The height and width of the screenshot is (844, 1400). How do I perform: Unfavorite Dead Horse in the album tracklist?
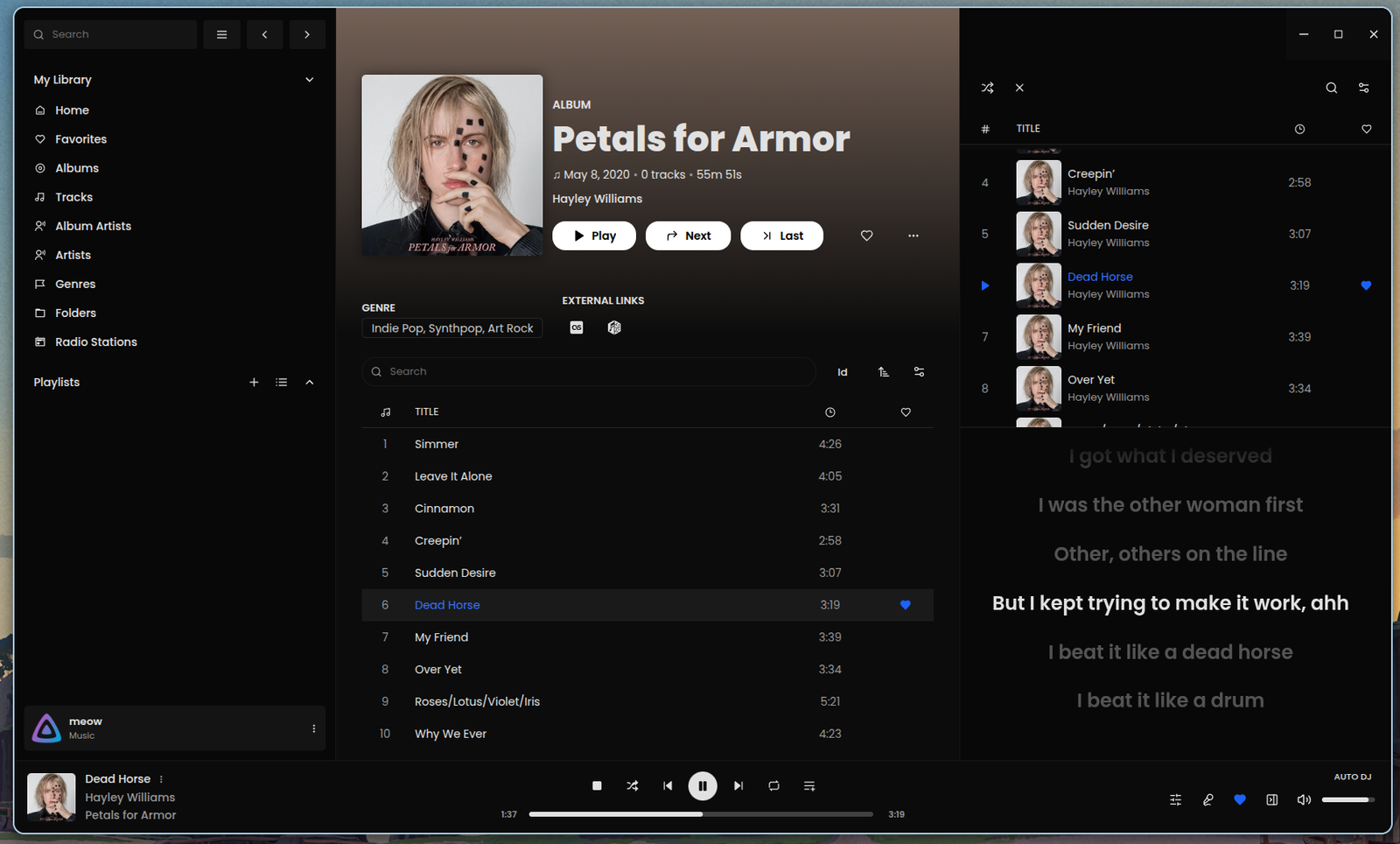905,605
